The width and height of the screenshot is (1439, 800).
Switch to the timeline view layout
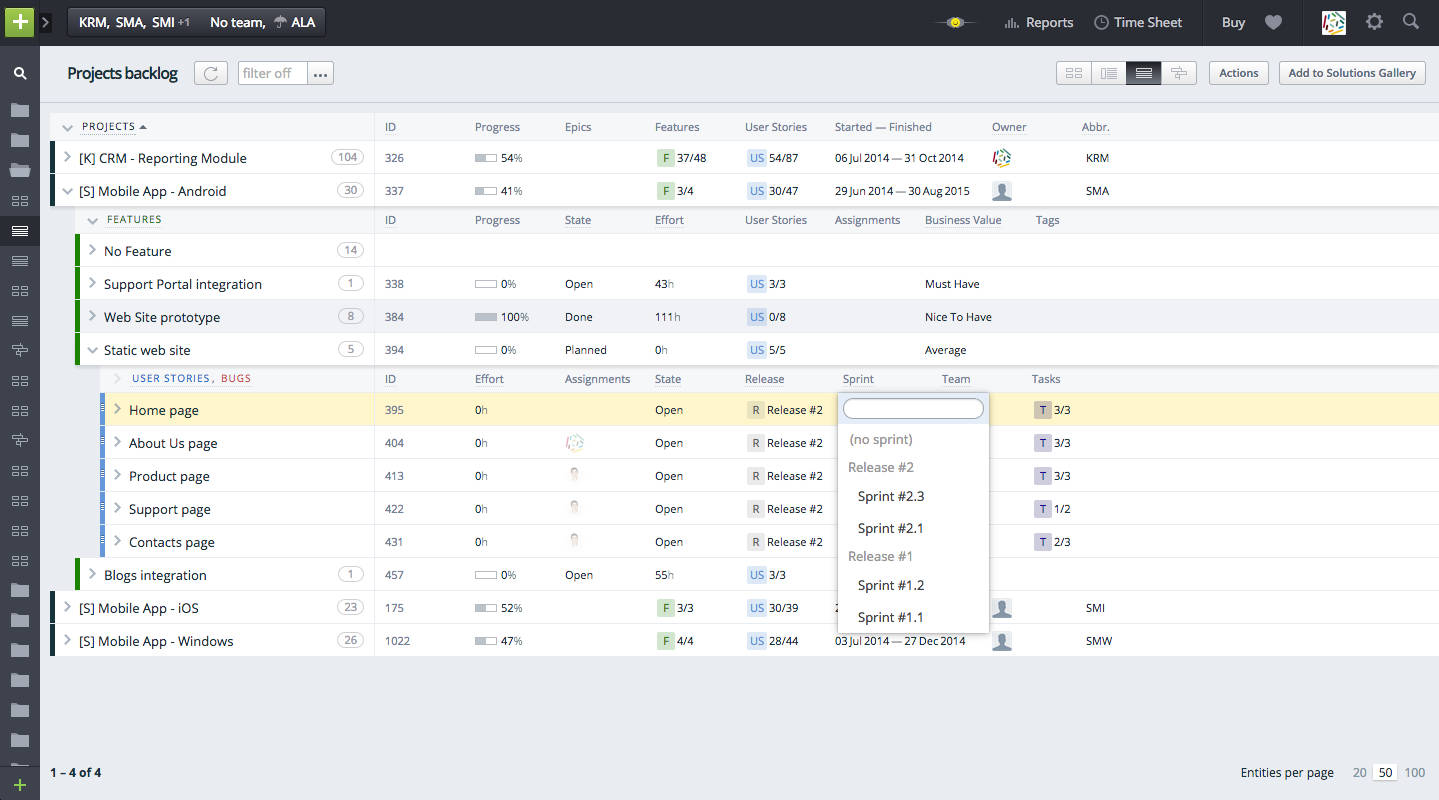pos(1179,72)
